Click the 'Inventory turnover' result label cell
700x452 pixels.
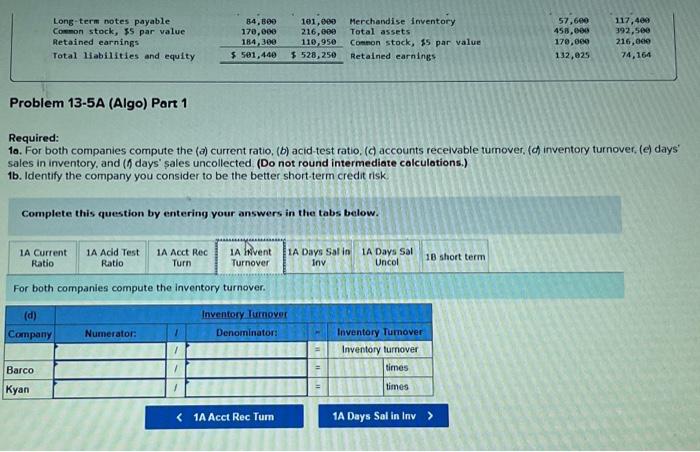[x=380, y=349]
